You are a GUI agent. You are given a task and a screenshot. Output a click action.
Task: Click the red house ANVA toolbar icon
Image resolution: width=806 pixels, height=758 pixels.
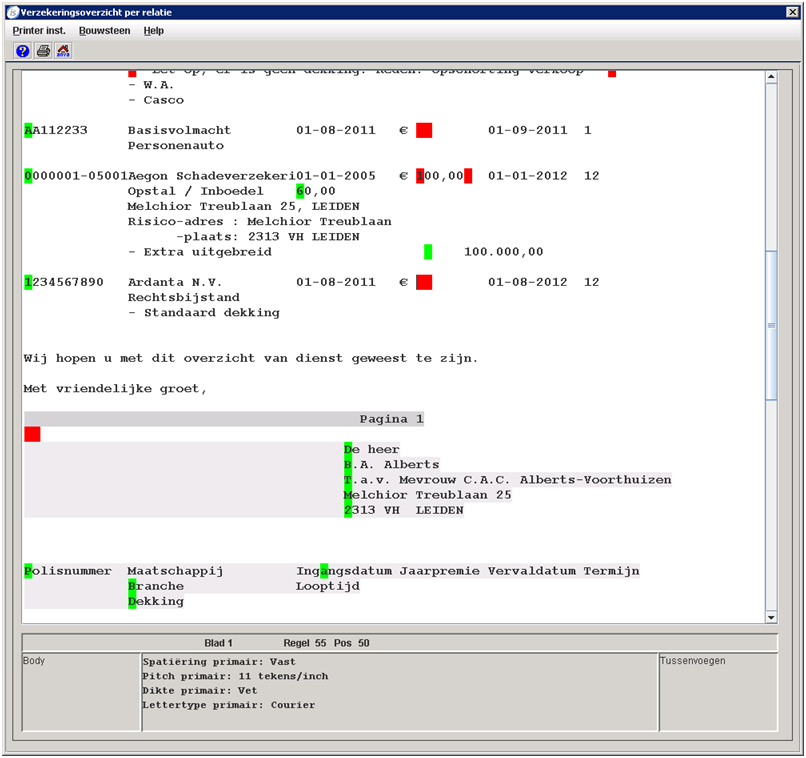pyautogui.click(x=63, y=51)
